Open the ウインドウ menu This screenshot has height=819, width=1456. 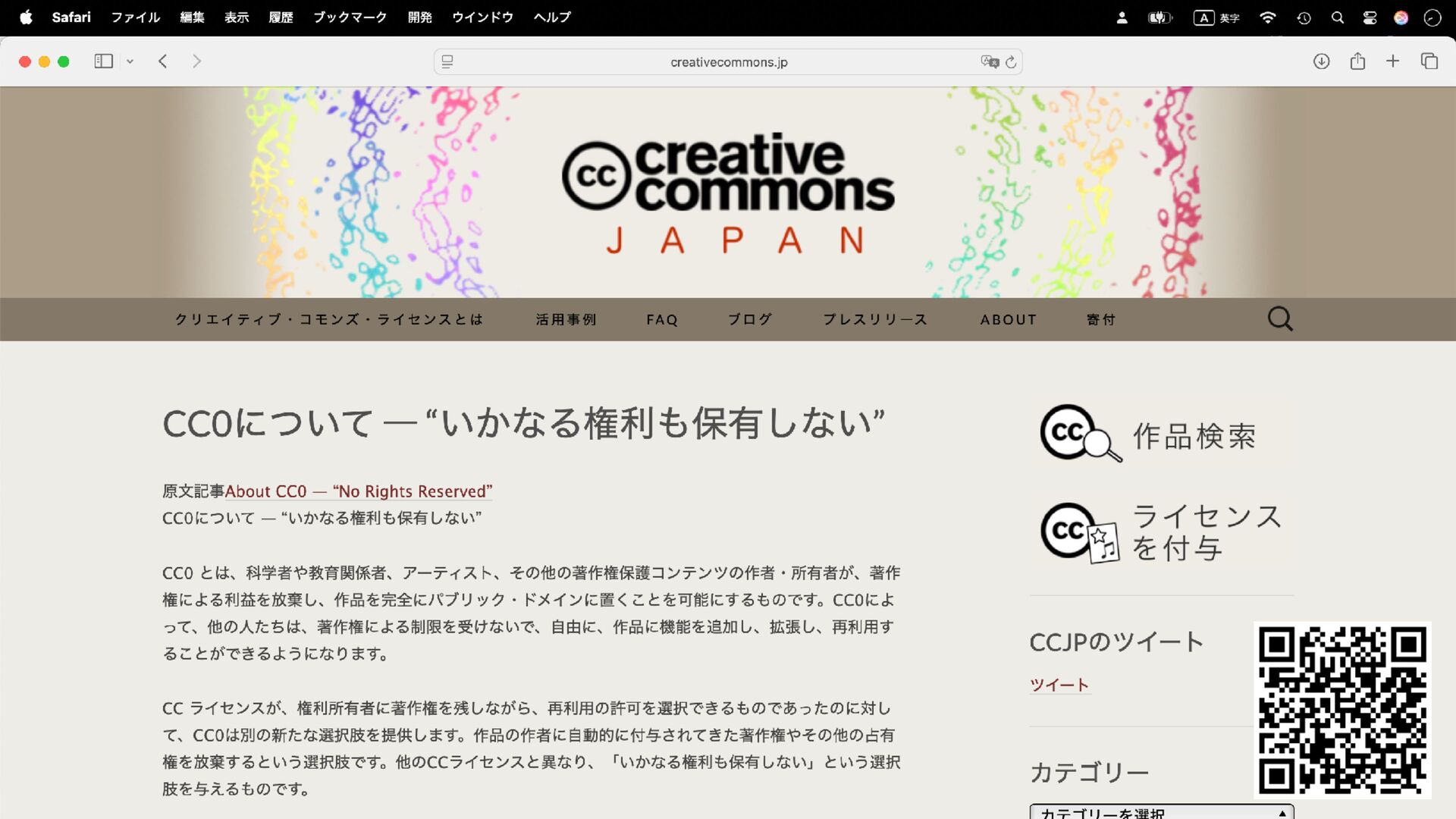coord(482,17)
